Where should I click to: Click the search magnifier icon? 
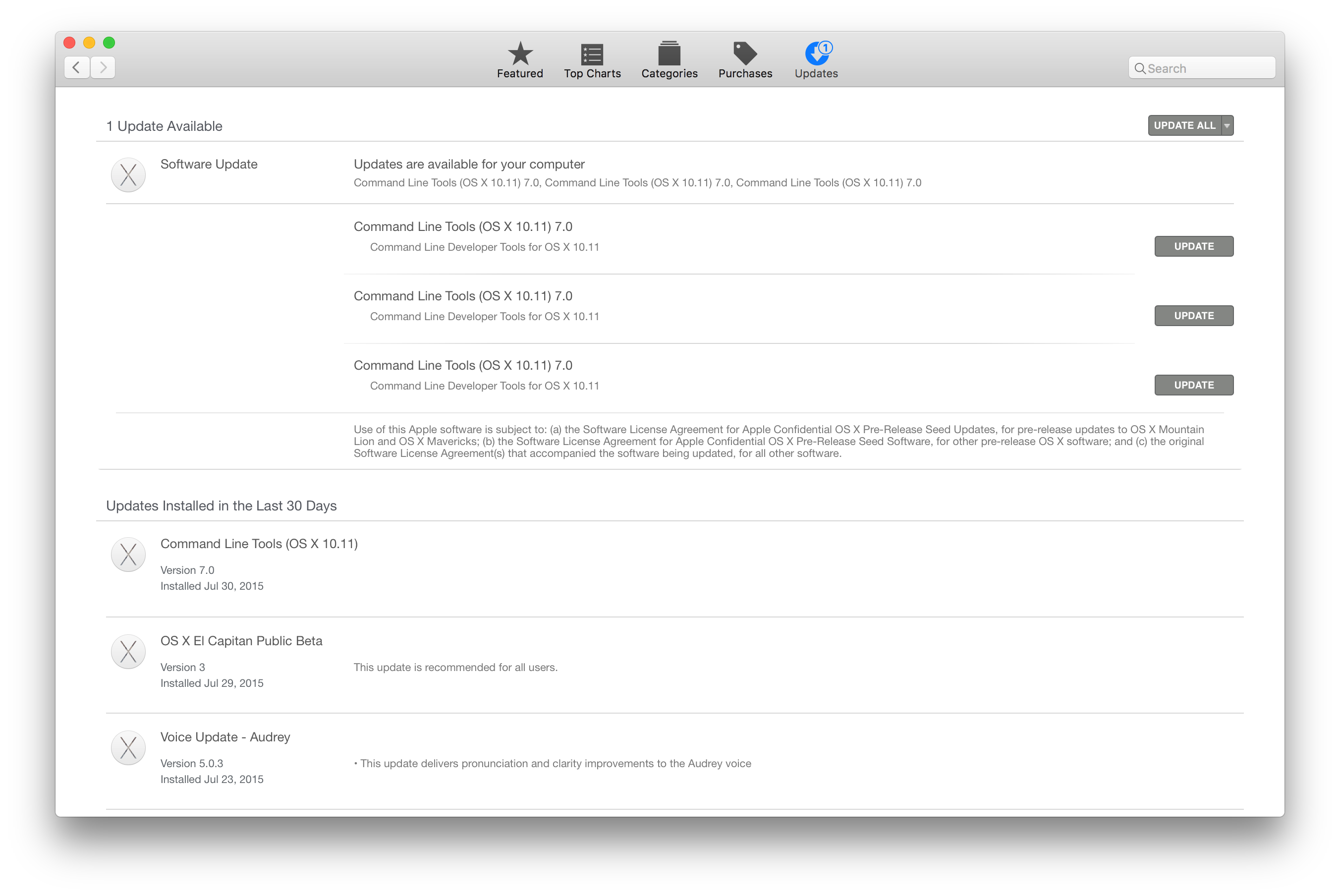click(x=1139, y=68)
